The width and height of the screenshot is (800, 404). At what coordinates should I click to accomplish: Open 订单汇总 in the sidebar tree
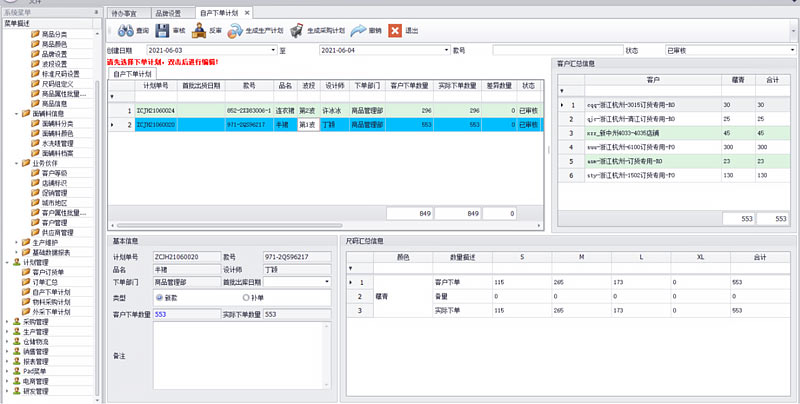(44, 281)
